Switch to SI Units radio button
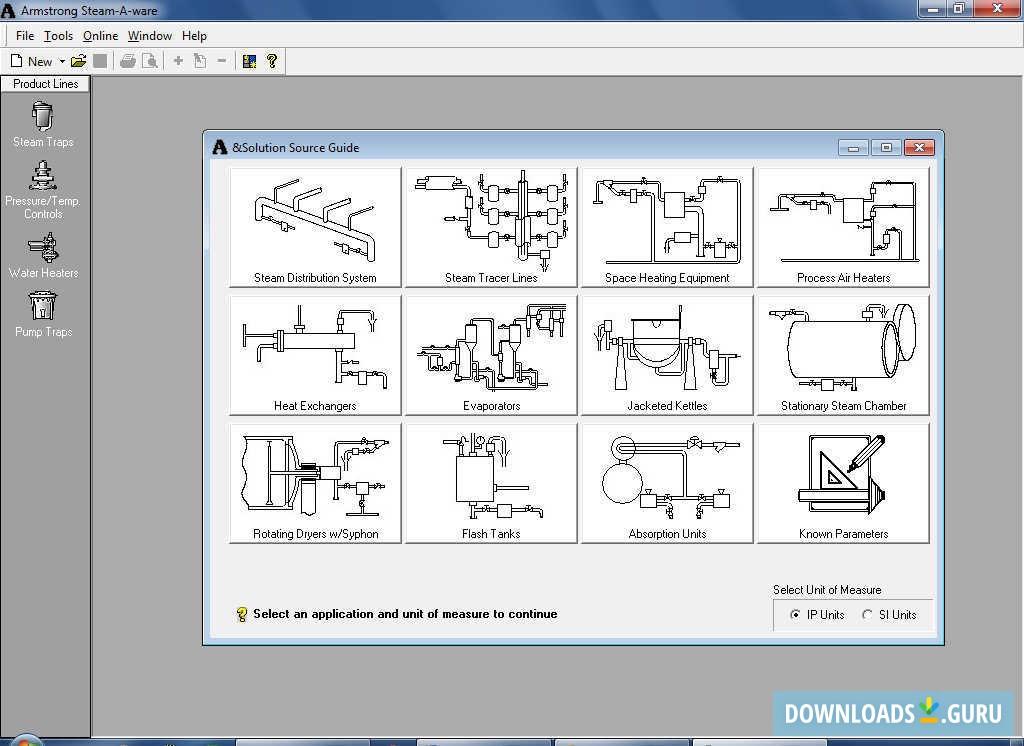The image size is (1024, 746). (867, 615)
